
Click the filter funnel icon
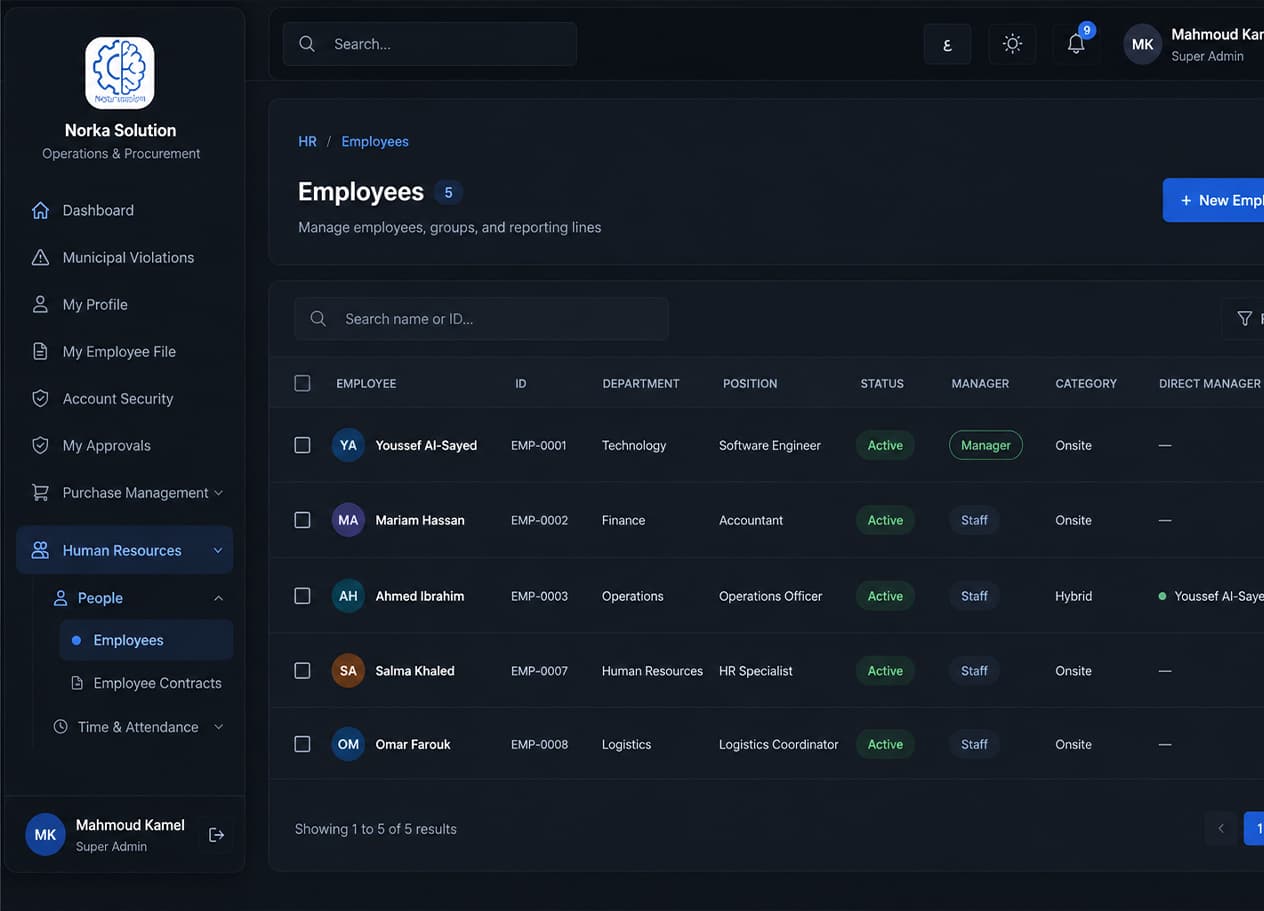[x=1244, y=319]
